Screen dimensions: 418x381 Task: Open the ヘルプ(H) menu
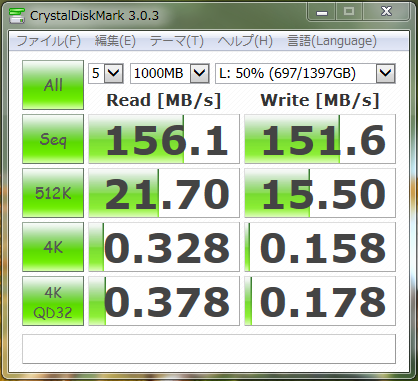pyautogui.click(x=245, y=41)
